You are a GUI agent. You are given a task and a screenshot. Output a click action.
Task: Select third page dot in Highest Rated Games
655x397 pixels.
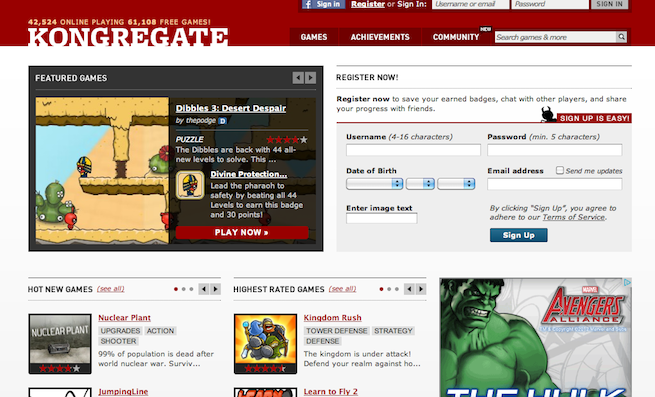point(397,289)
